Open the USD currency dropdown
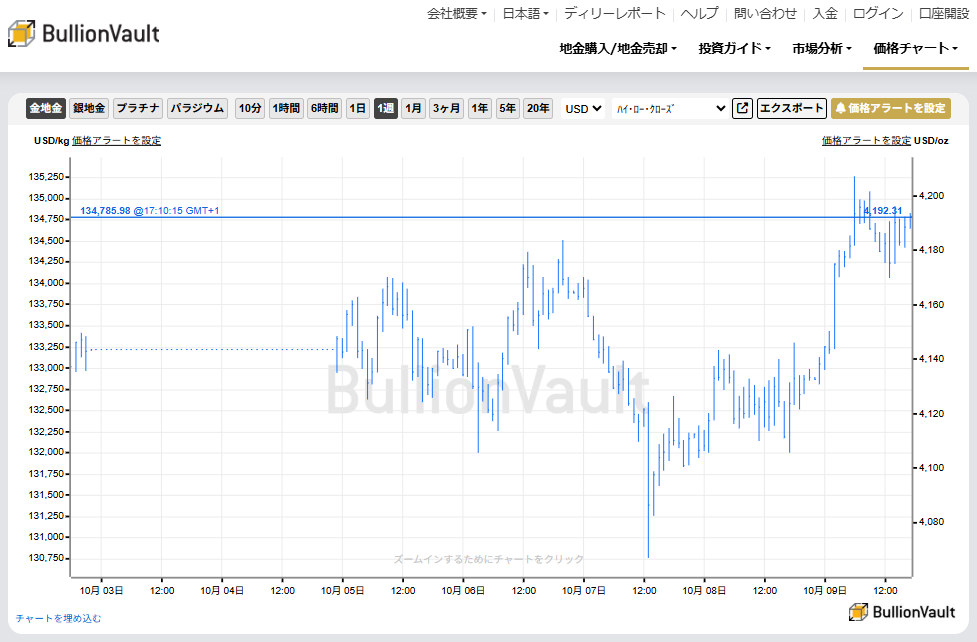The image size is (977, 642). [x=583, y=108]
